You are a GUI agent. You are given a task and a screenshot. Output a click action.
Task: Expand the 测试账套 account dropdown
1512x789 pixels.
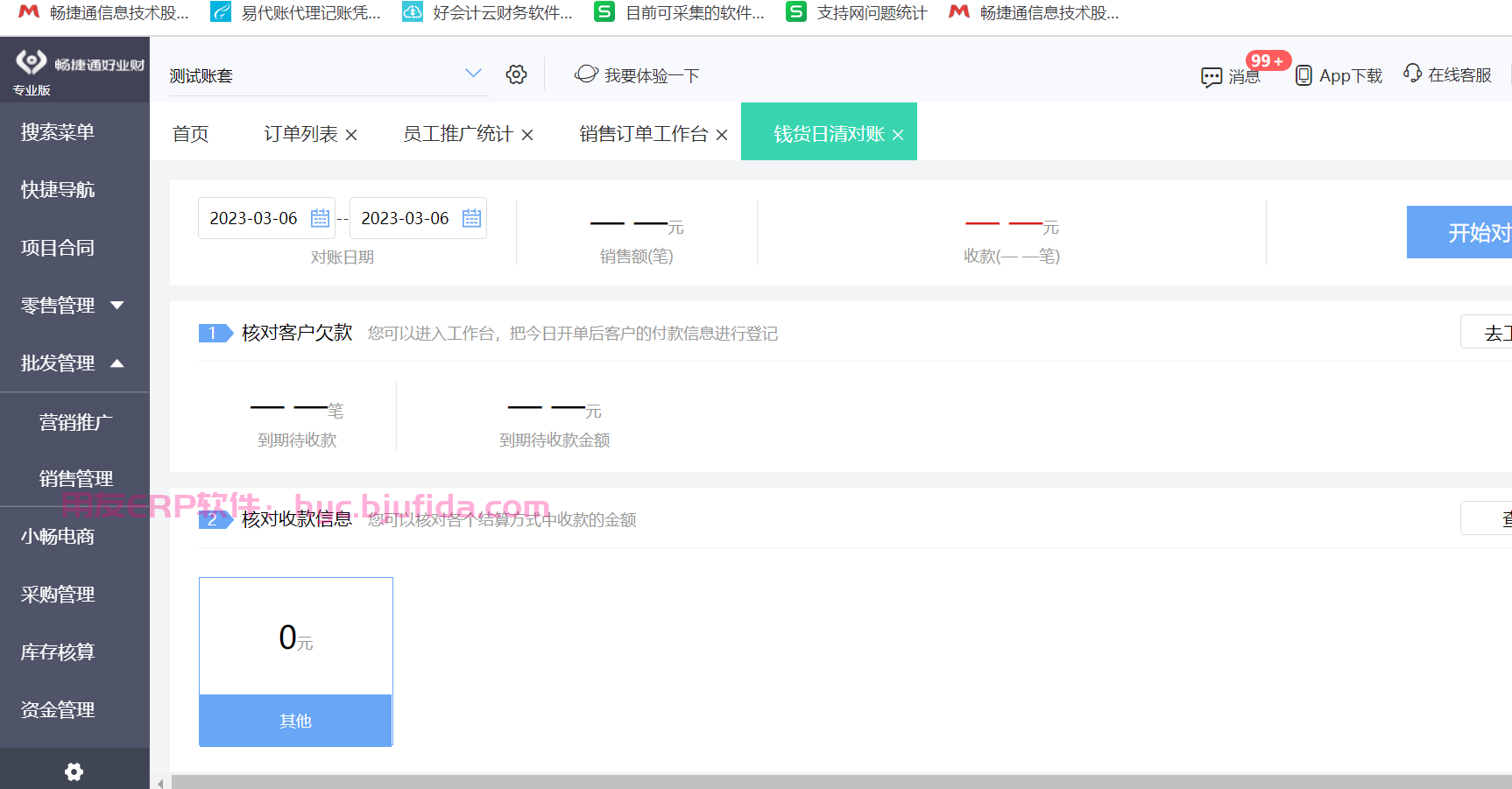click(473, 74)
